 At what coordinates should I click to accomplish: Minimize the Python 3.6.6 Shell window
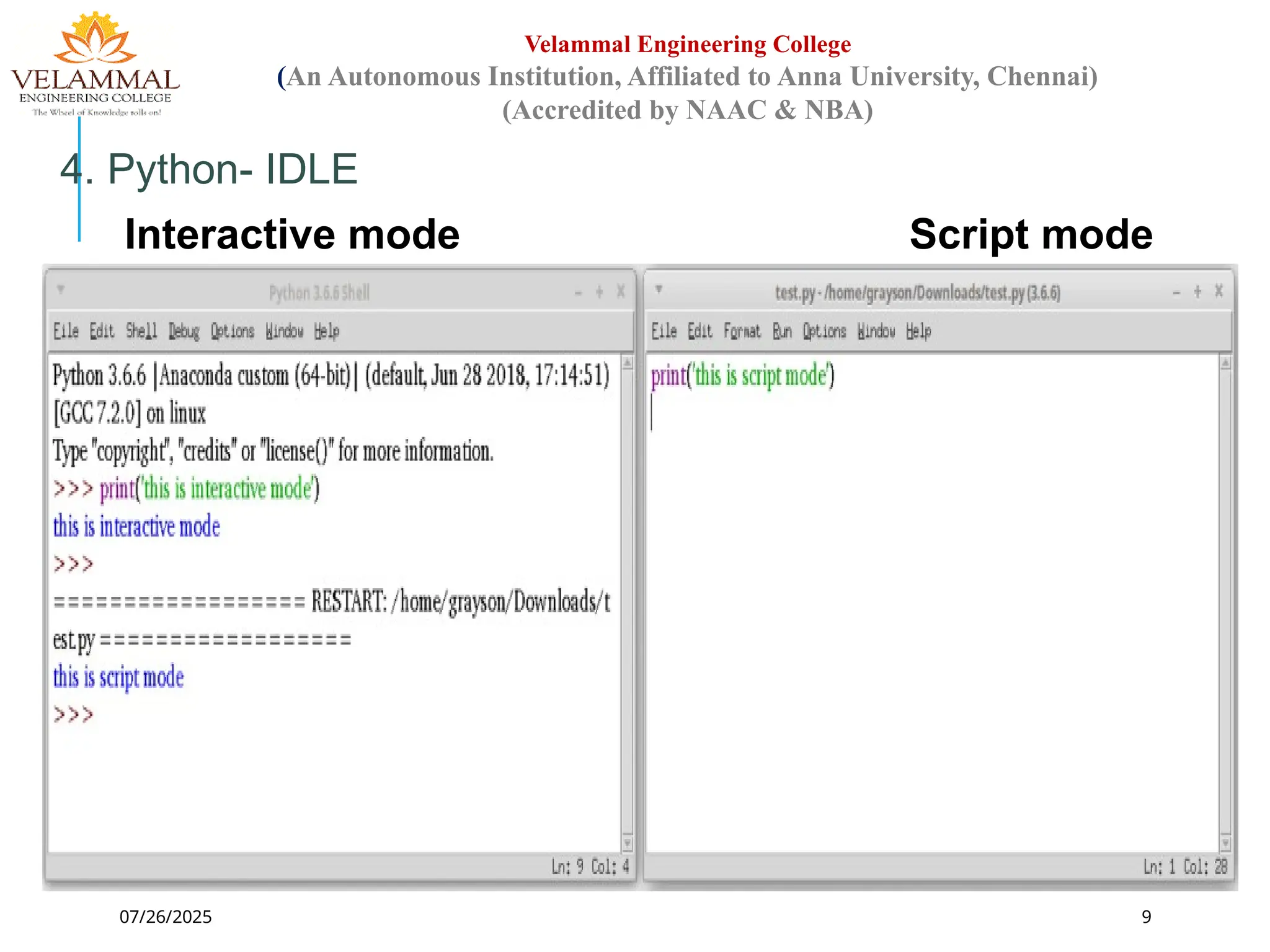[x=579, y=293]
